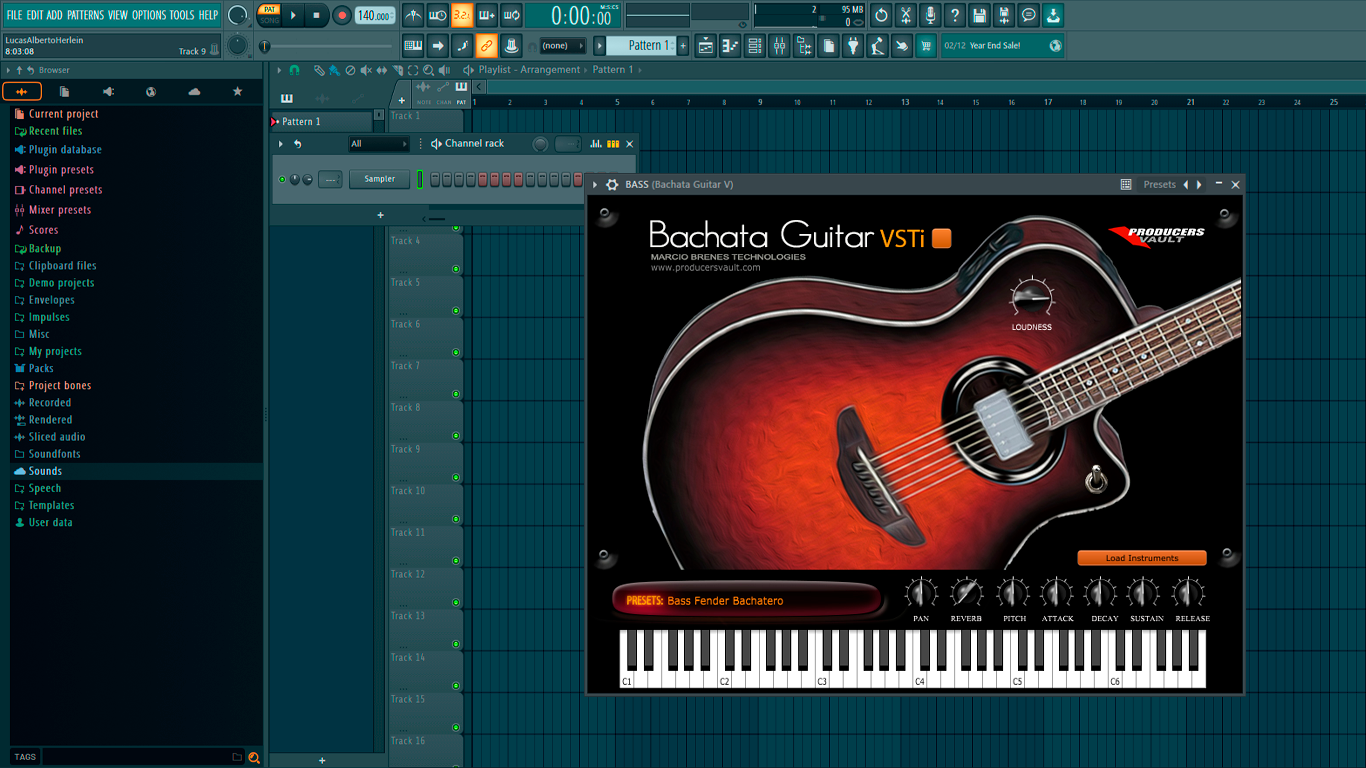The image size is (1366, 768).
Task: Click the stop playback button
Action: (317, 15)
